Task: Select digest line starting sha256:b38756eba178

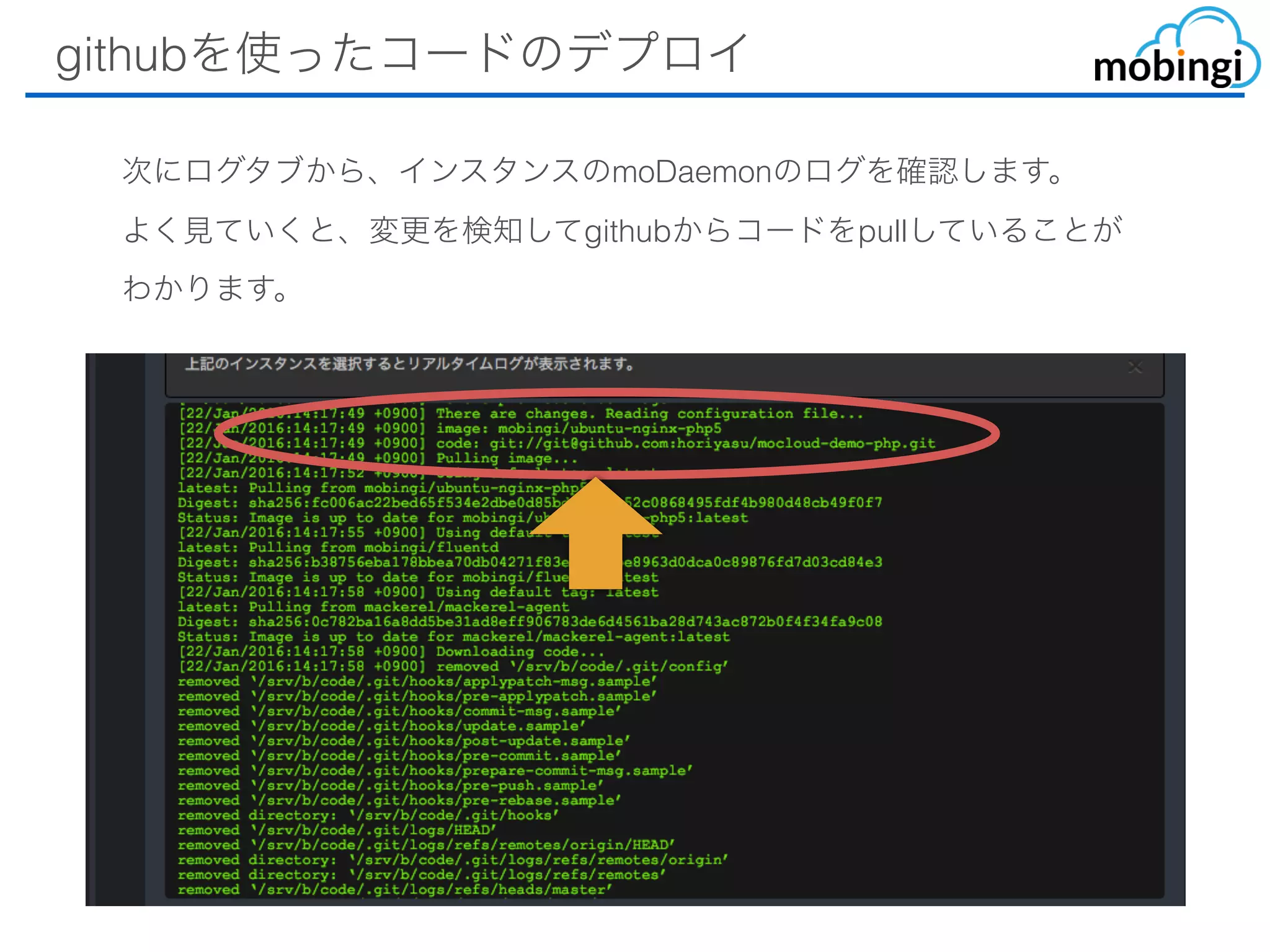Action: pyautogui.click(x=530, y=562)
